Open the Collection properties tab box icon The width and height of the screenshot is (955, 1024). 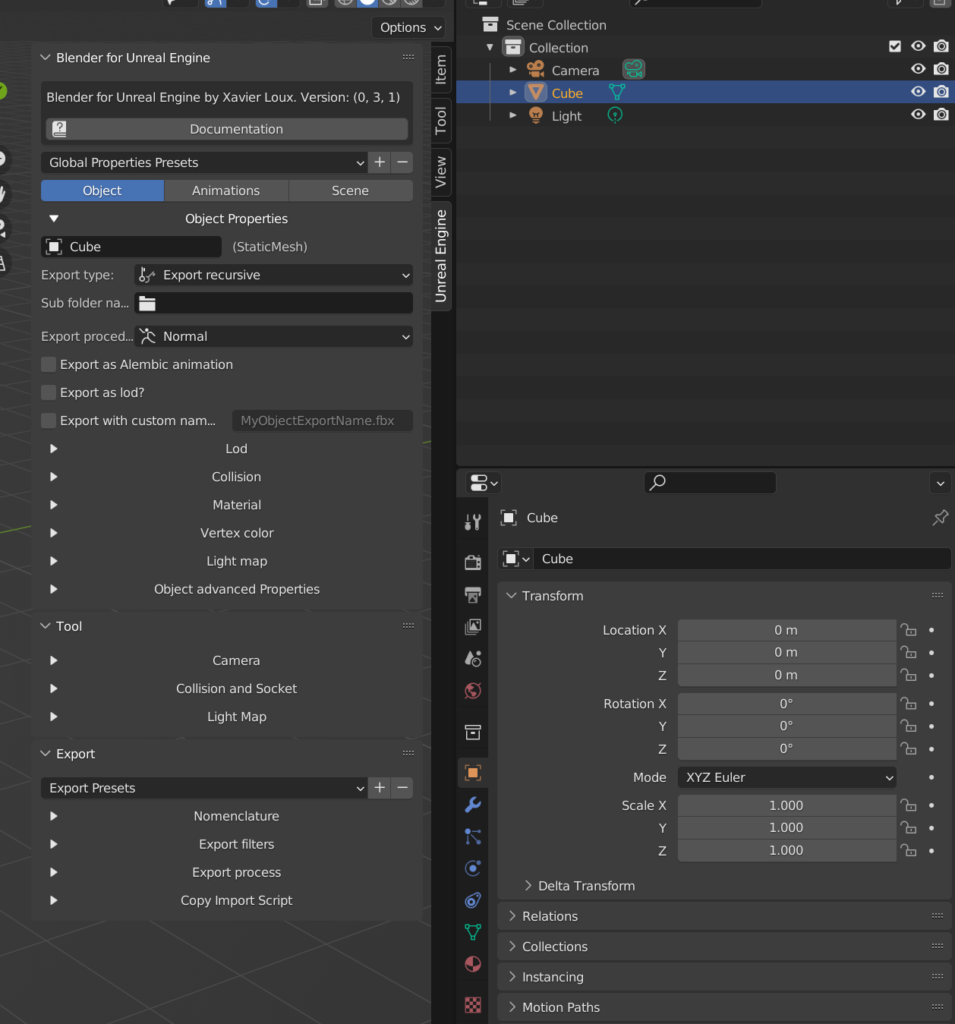tap(473, 732)
